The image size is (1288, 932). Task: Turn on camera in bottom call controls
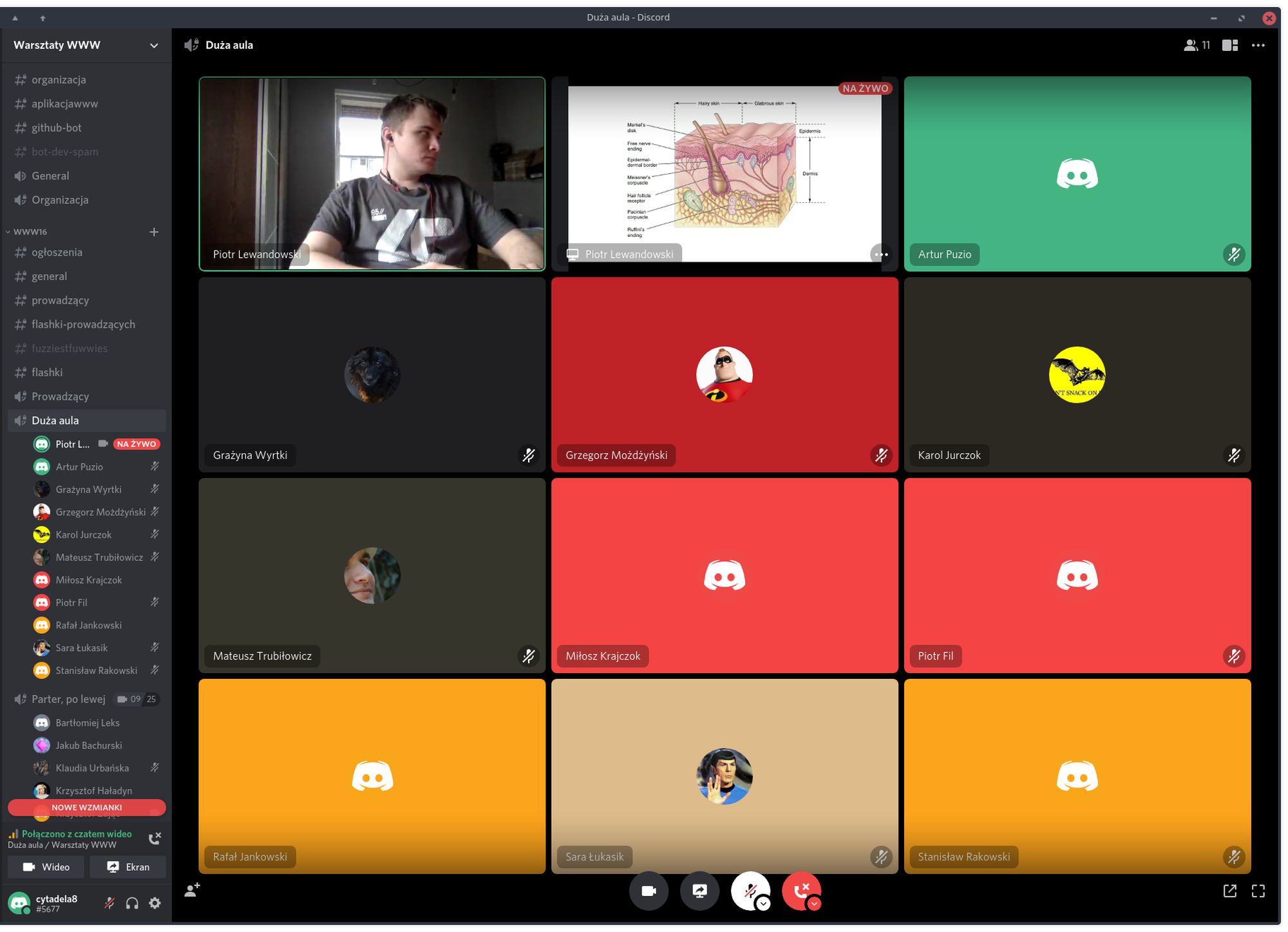(x=649, y=891)
